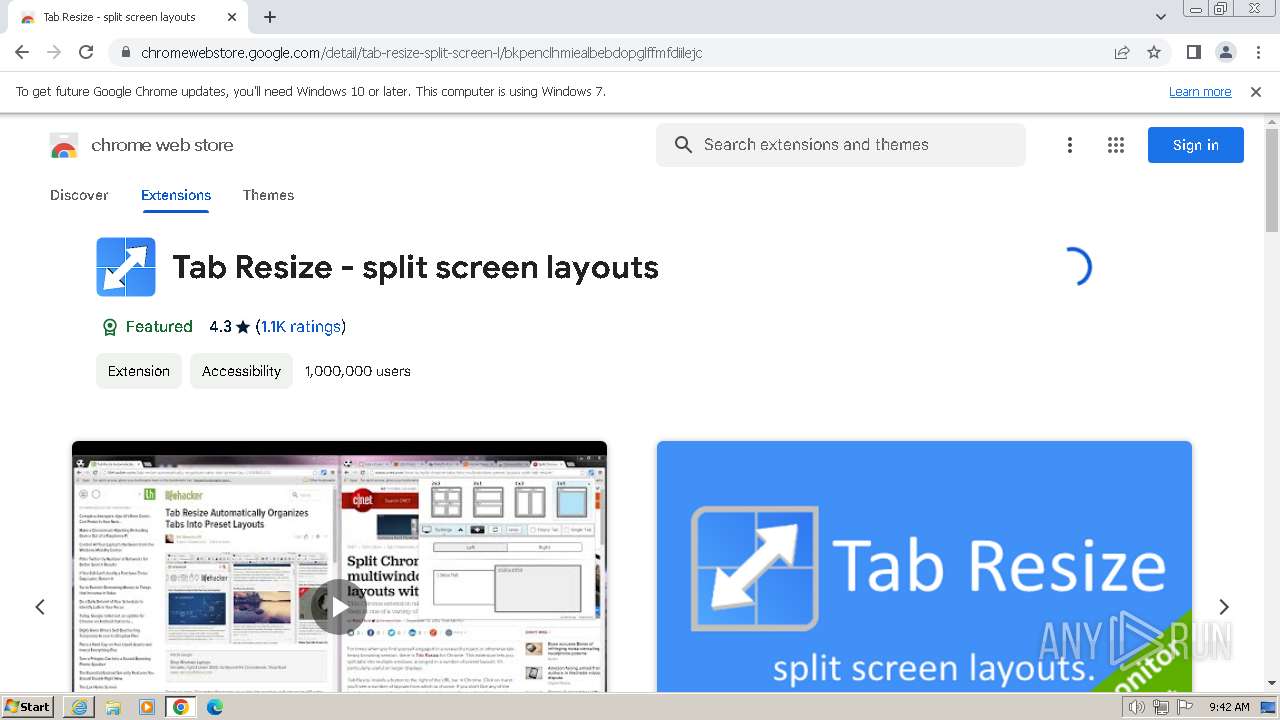Click the volume speaker tray icon
Screen dimensions: 1280x720
pyautogui.click(x=1137, y=707)
